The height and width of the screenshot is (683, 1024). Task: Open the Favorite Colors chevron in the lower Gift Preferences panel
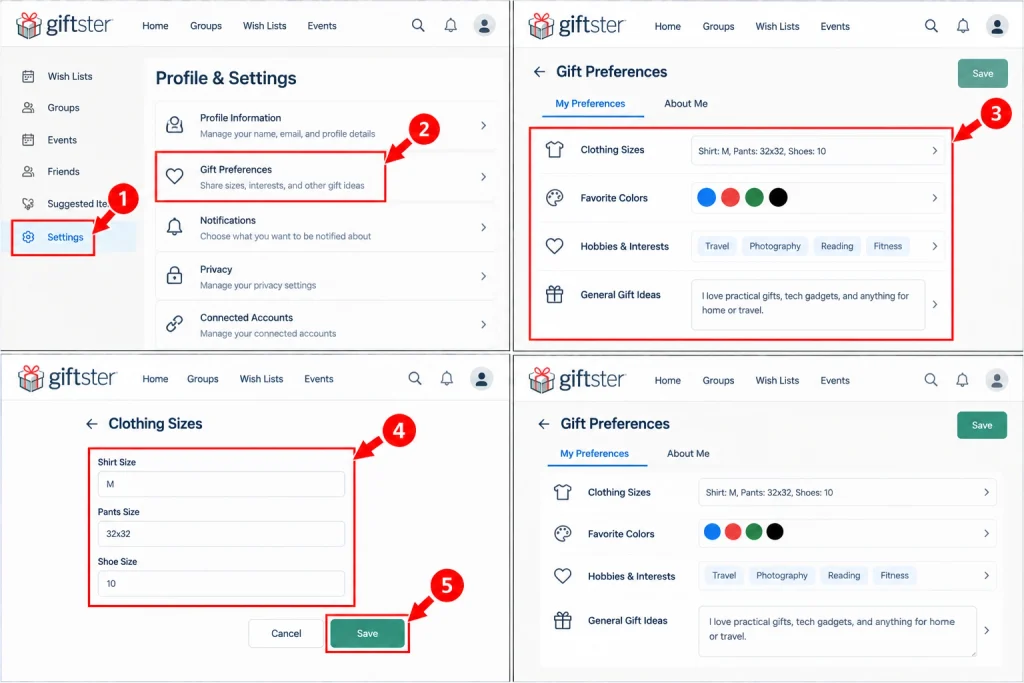[986, 533]
